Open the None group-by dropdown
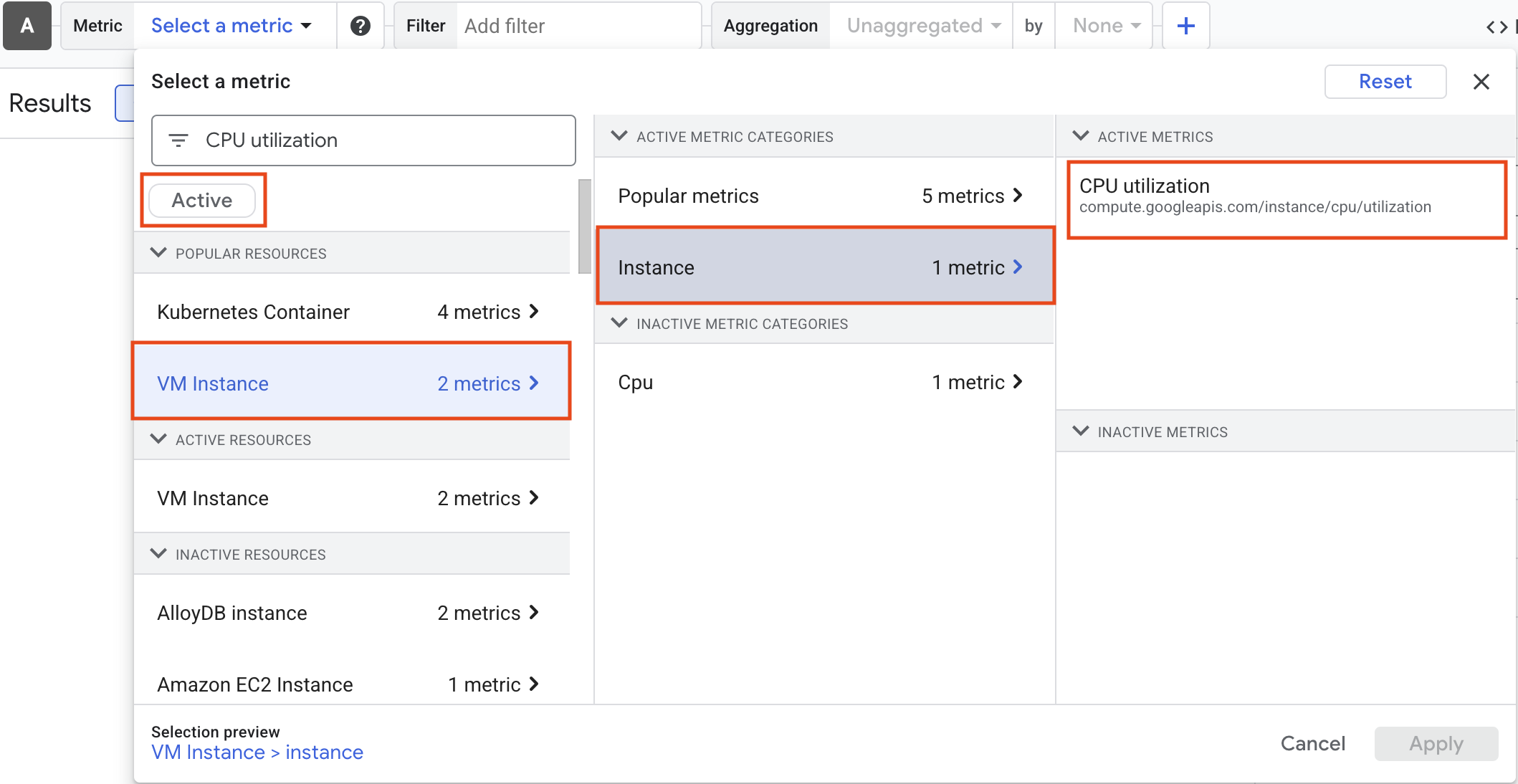Screen dimensions: 1518x784 (x=1104, y=26)
